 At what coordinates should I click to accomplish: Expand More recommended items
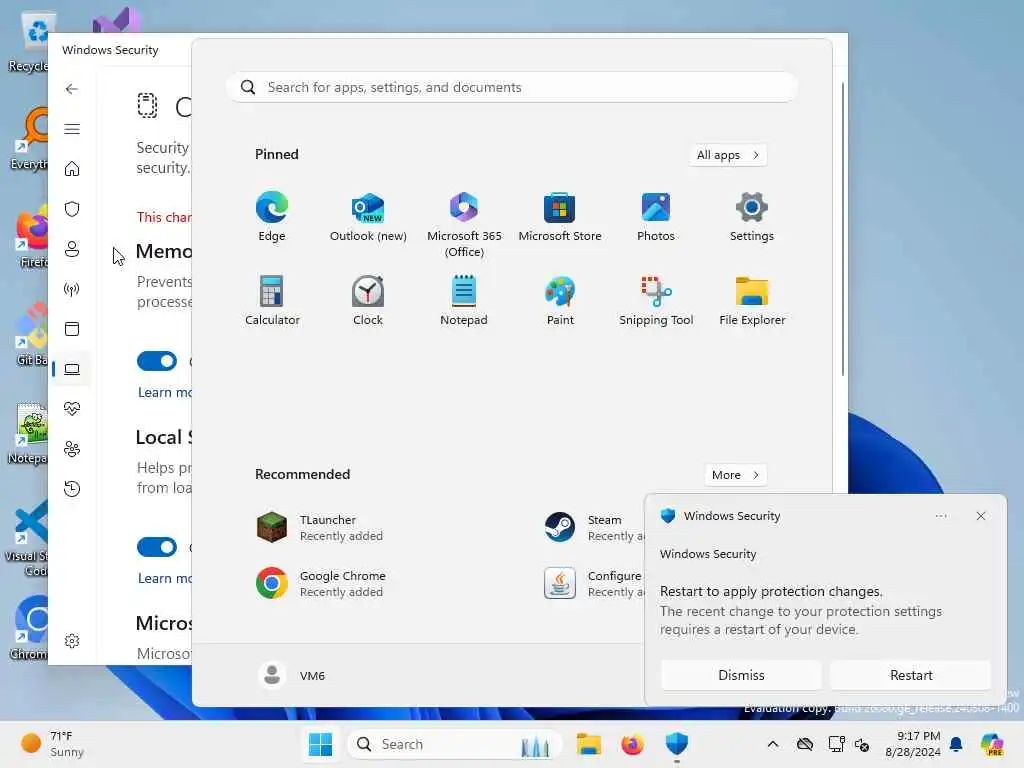(x=735, y=475)
